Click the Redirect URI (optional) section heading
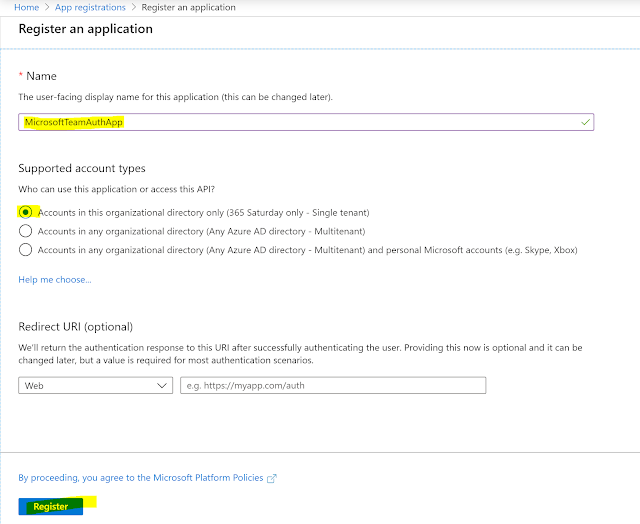The image size is (640, 524). (75, 327)
